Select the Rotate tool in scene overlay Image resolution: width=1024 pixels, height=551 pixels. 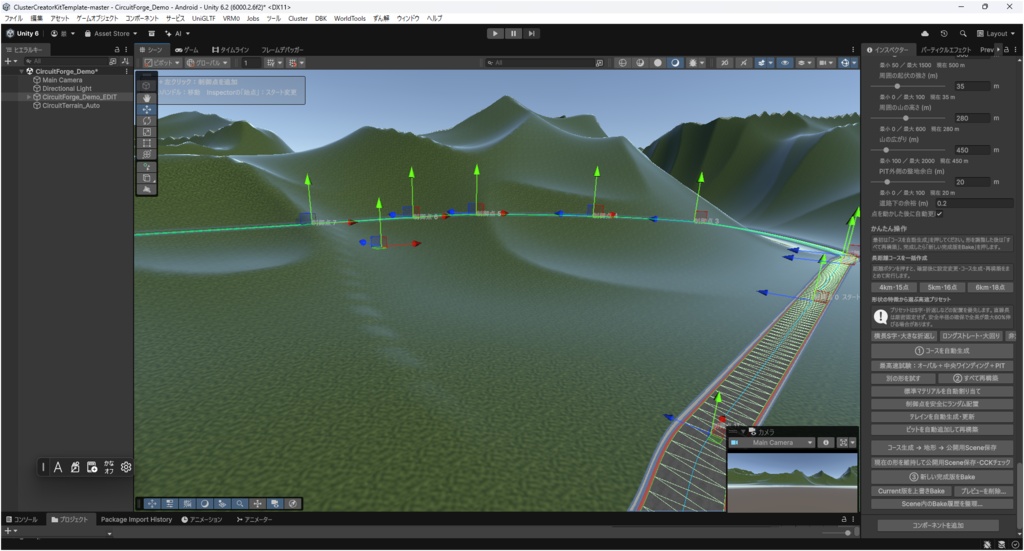click(146, 120)
